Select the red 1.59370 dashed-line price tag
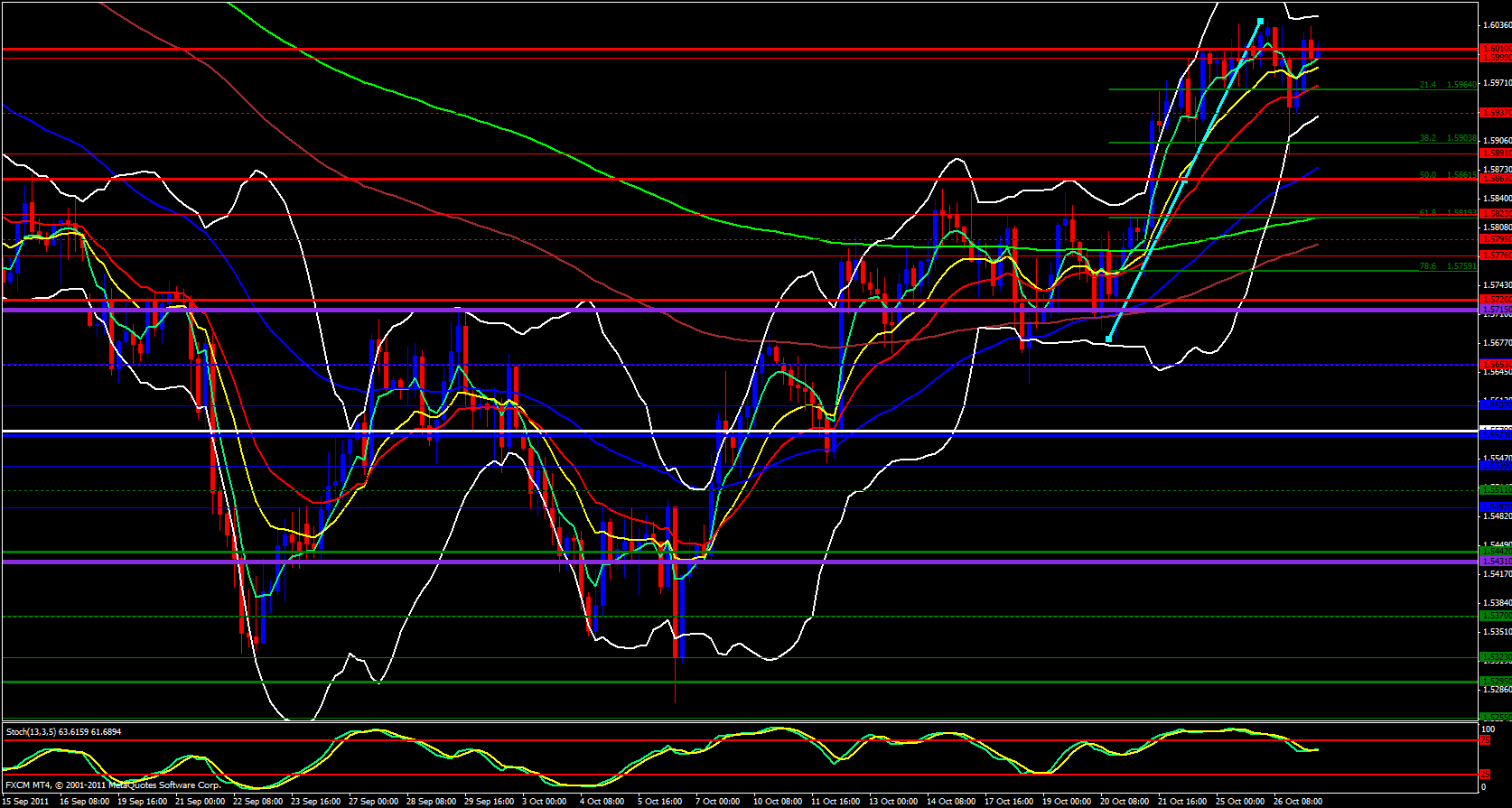This screenshot has width=1512, height=808. (x=1495, y=113)
